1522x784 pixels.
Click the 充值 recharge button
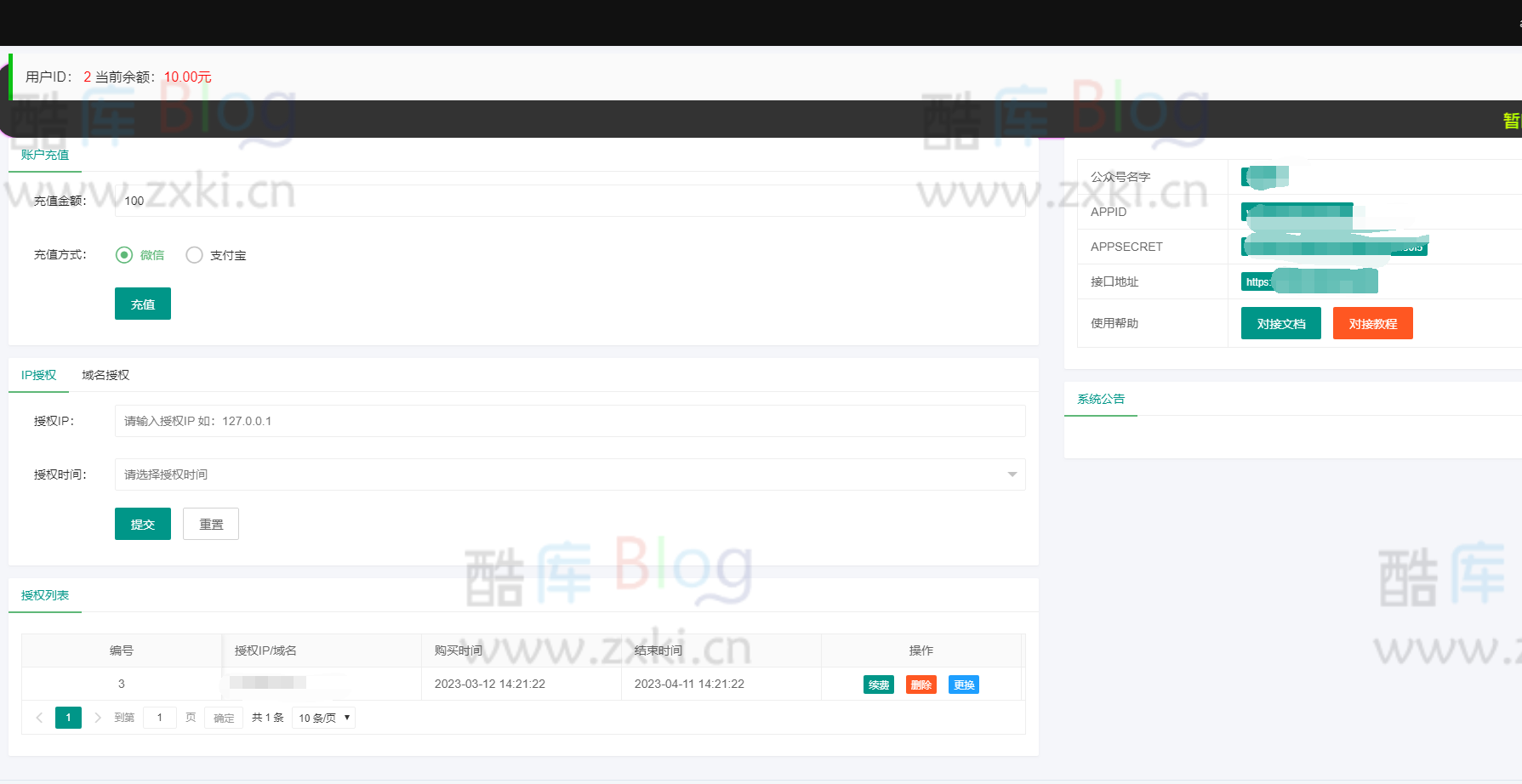(x=142, y=303)
